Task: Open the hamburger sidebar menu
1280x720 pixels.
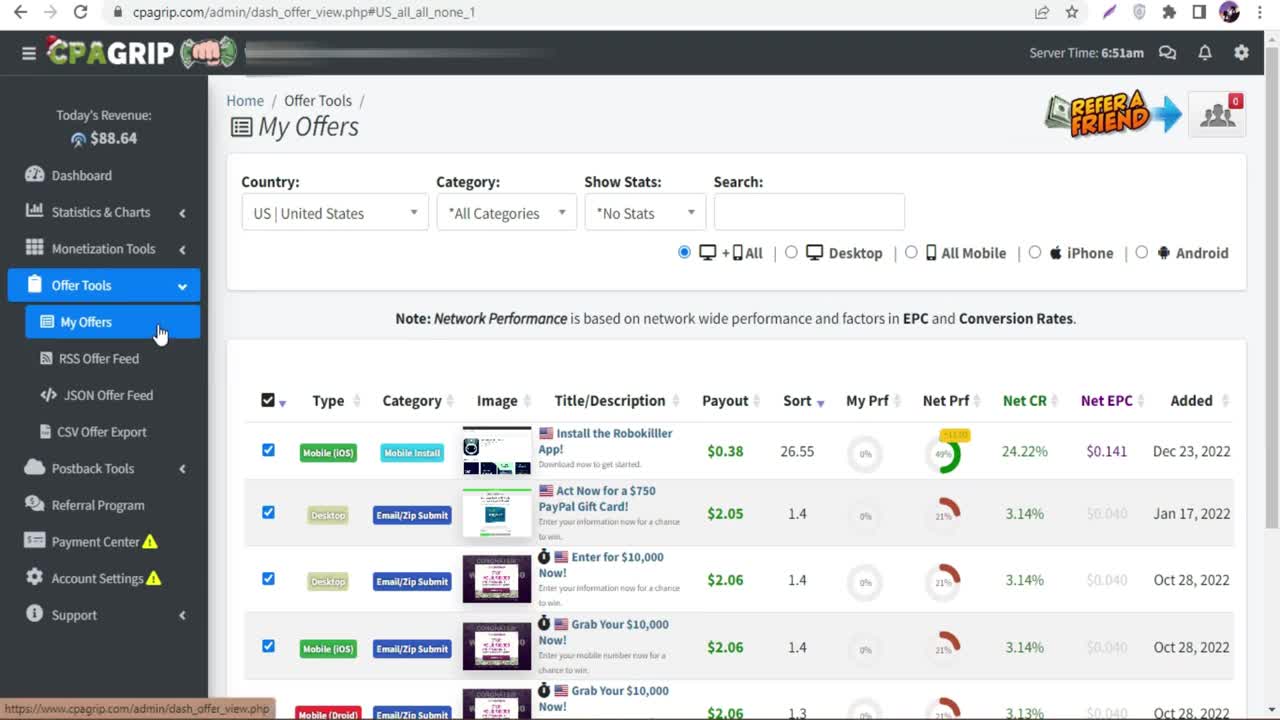Action: tap(29, 53)
